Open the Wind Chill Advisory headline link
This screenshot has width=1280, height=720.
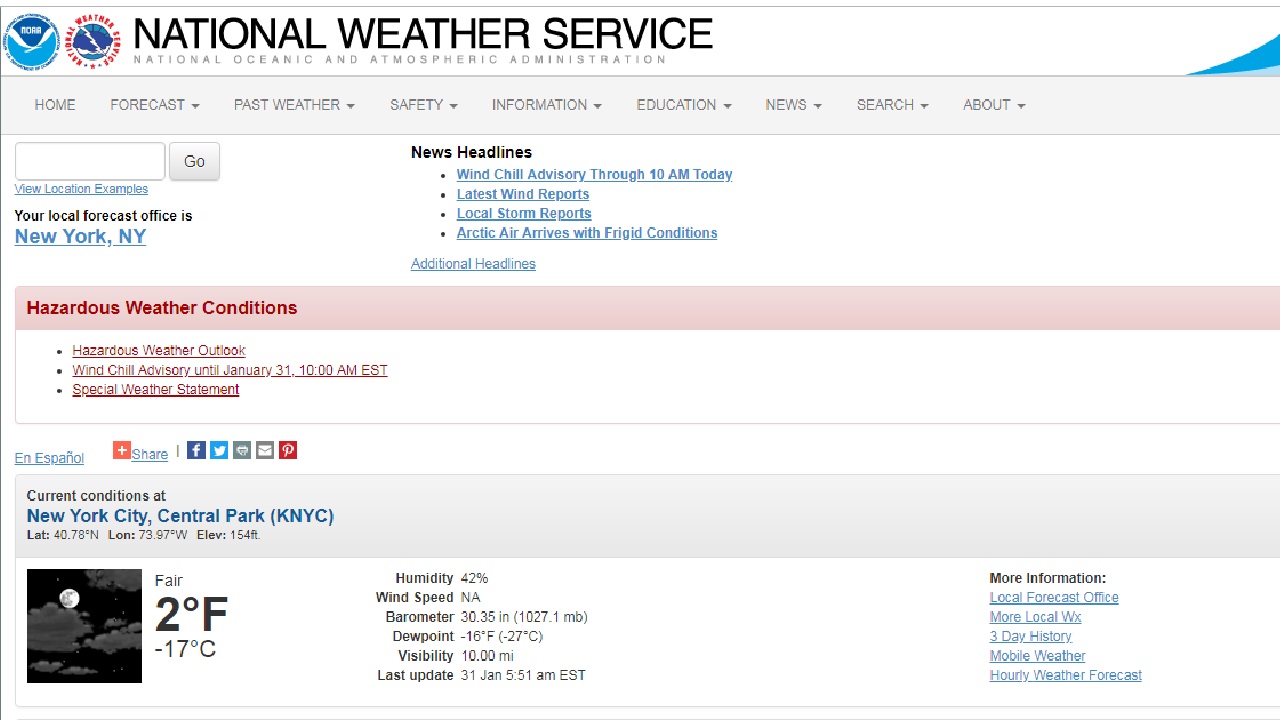594,174
